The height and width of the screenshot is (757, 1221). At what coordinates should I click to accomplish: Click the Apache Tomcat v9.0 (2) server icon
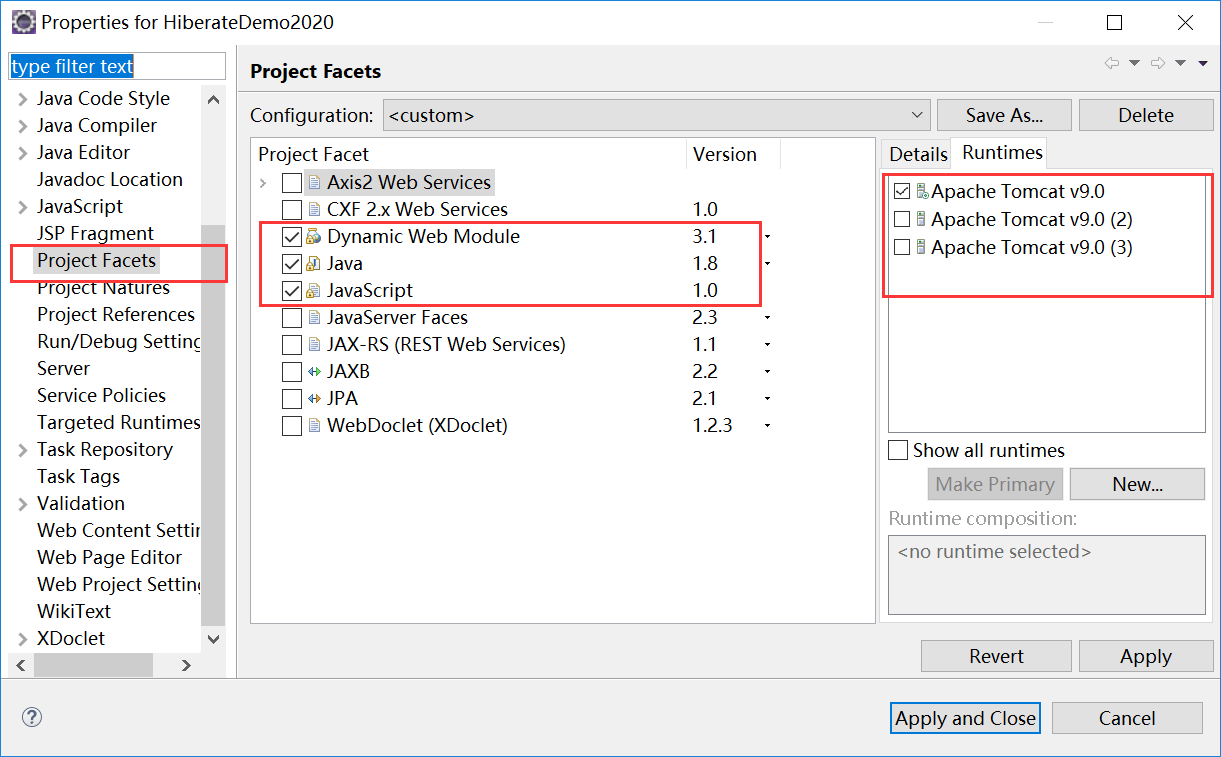point(920,219)
